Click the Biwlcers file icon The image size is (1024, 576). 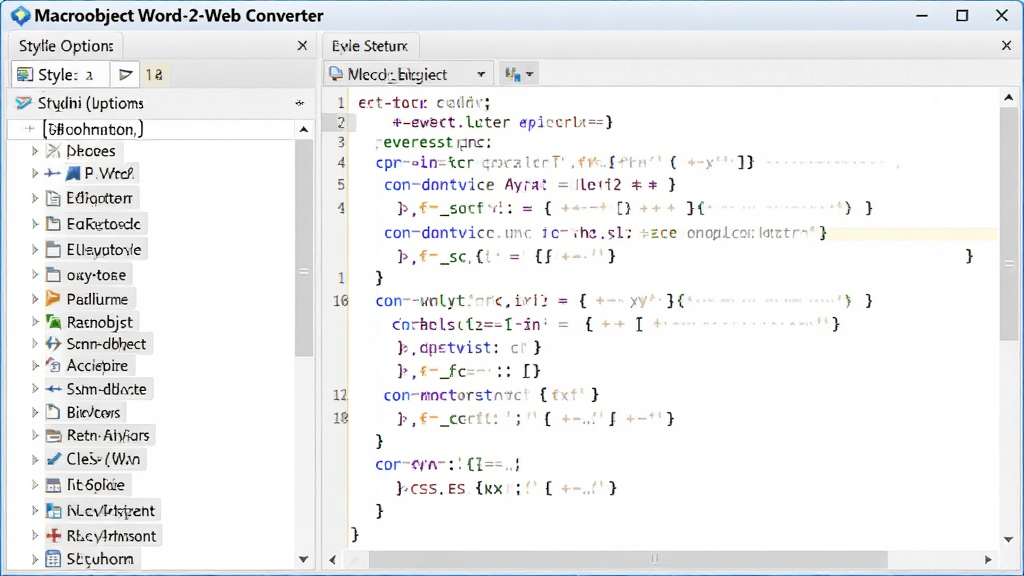tap(54, 412)
